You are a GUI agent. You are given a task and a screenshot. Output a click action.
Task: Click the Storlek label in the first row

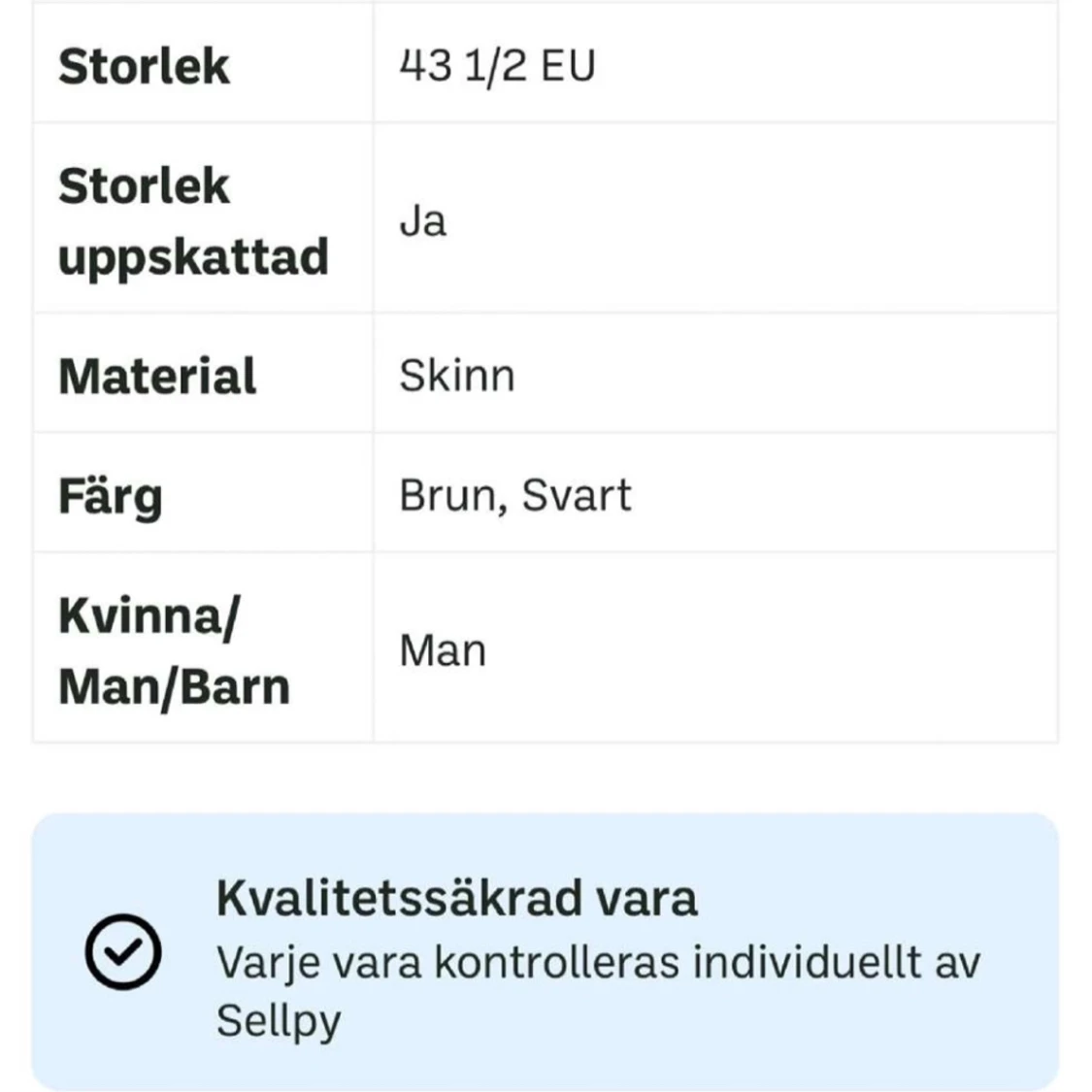coord(144,66)
